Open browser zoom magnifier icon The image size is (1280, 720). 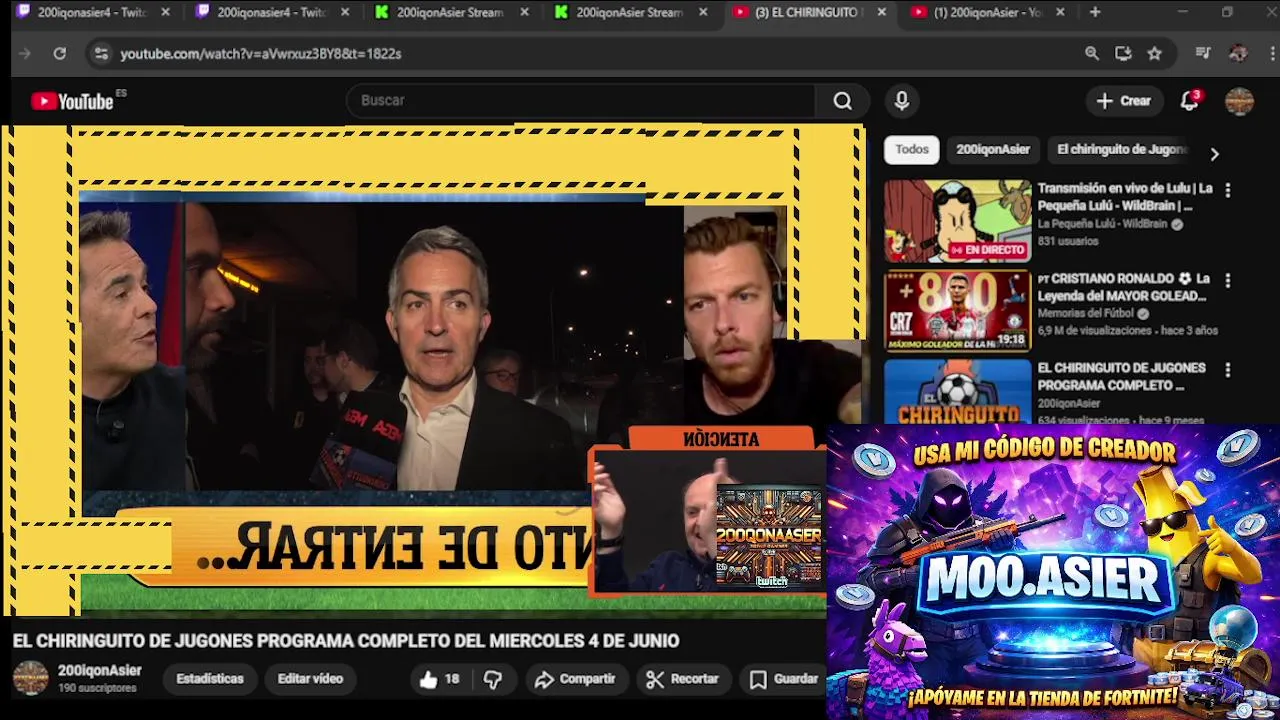pos(1092,54)
